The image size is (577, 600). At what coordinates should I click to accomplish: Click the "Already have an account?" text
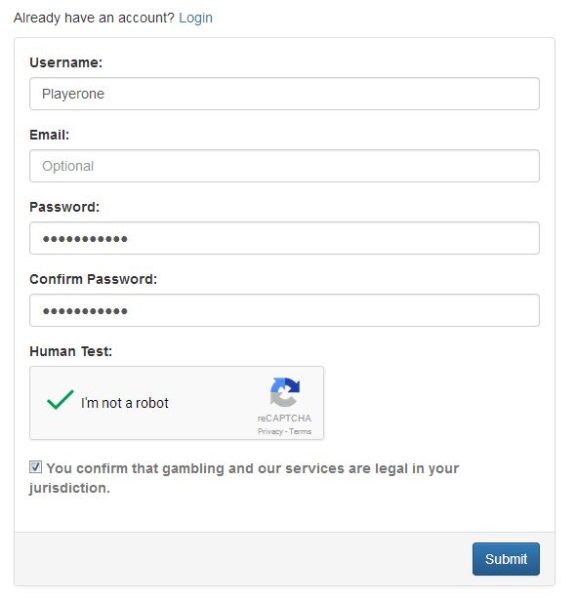(x=94, y=18)
